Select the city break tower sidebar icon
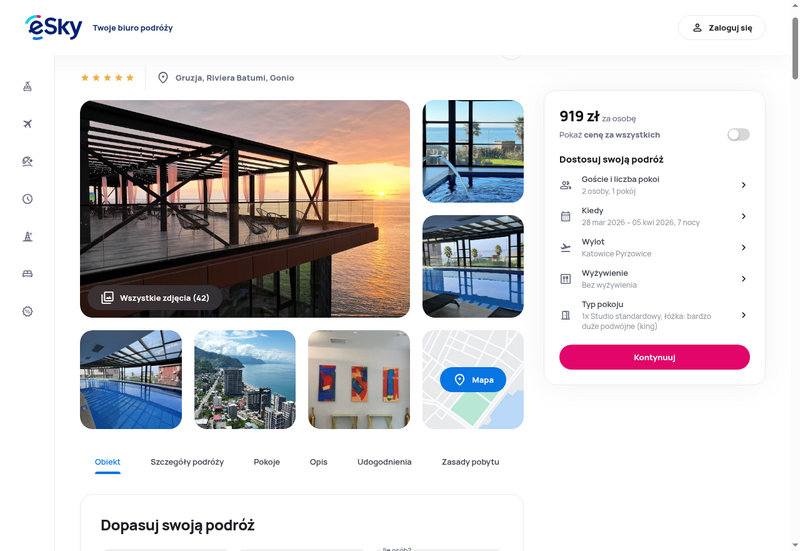Viewport: 800px width, 551px height. coord(28,236)
